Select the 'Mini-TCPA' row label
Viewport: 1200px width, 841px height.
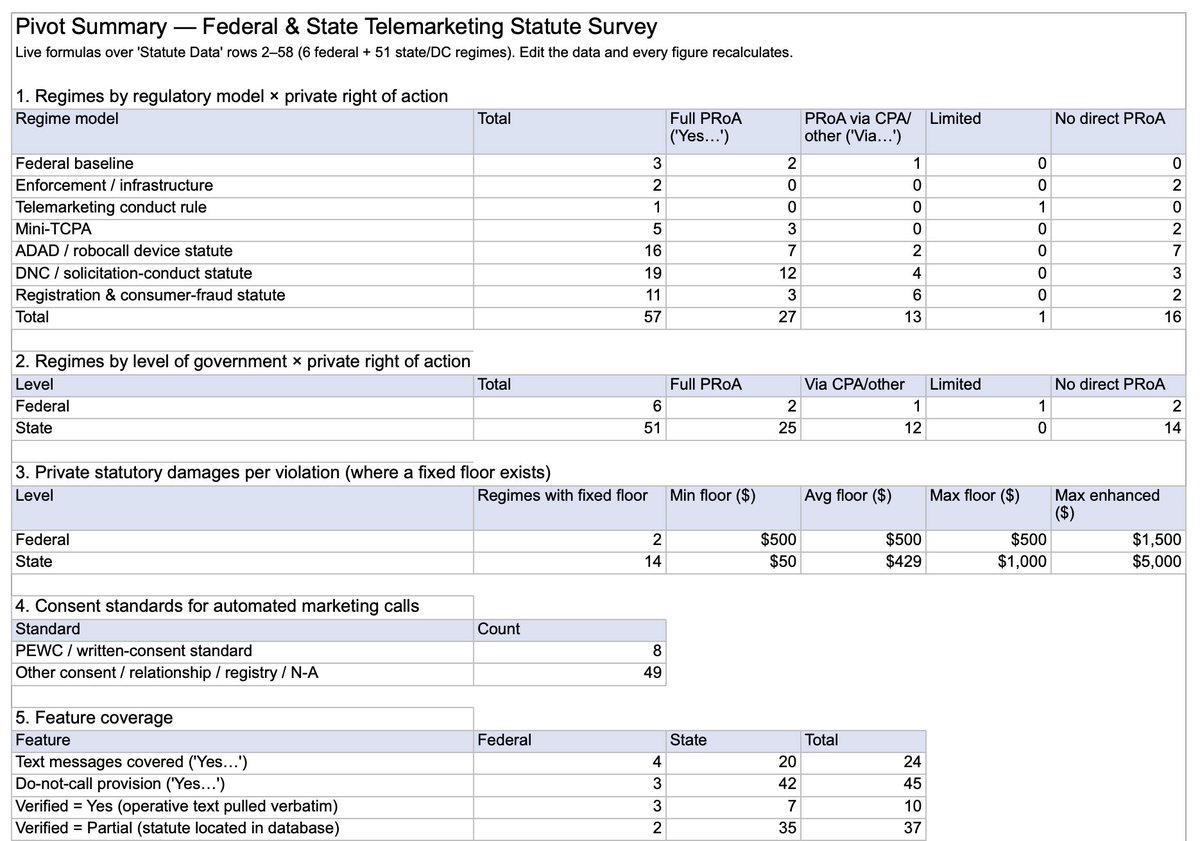(x=243, y=229)
